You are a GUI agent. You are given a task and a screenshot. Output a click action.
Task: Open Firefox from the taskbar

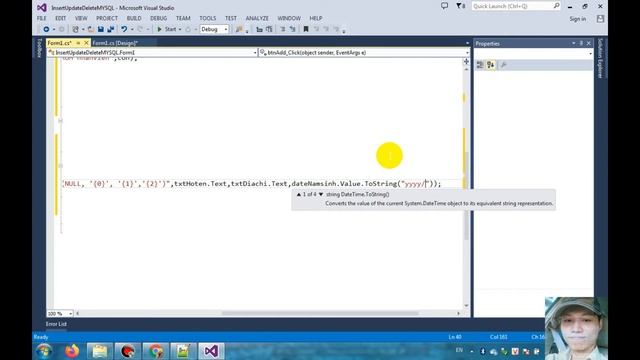[x=72, y=351]
